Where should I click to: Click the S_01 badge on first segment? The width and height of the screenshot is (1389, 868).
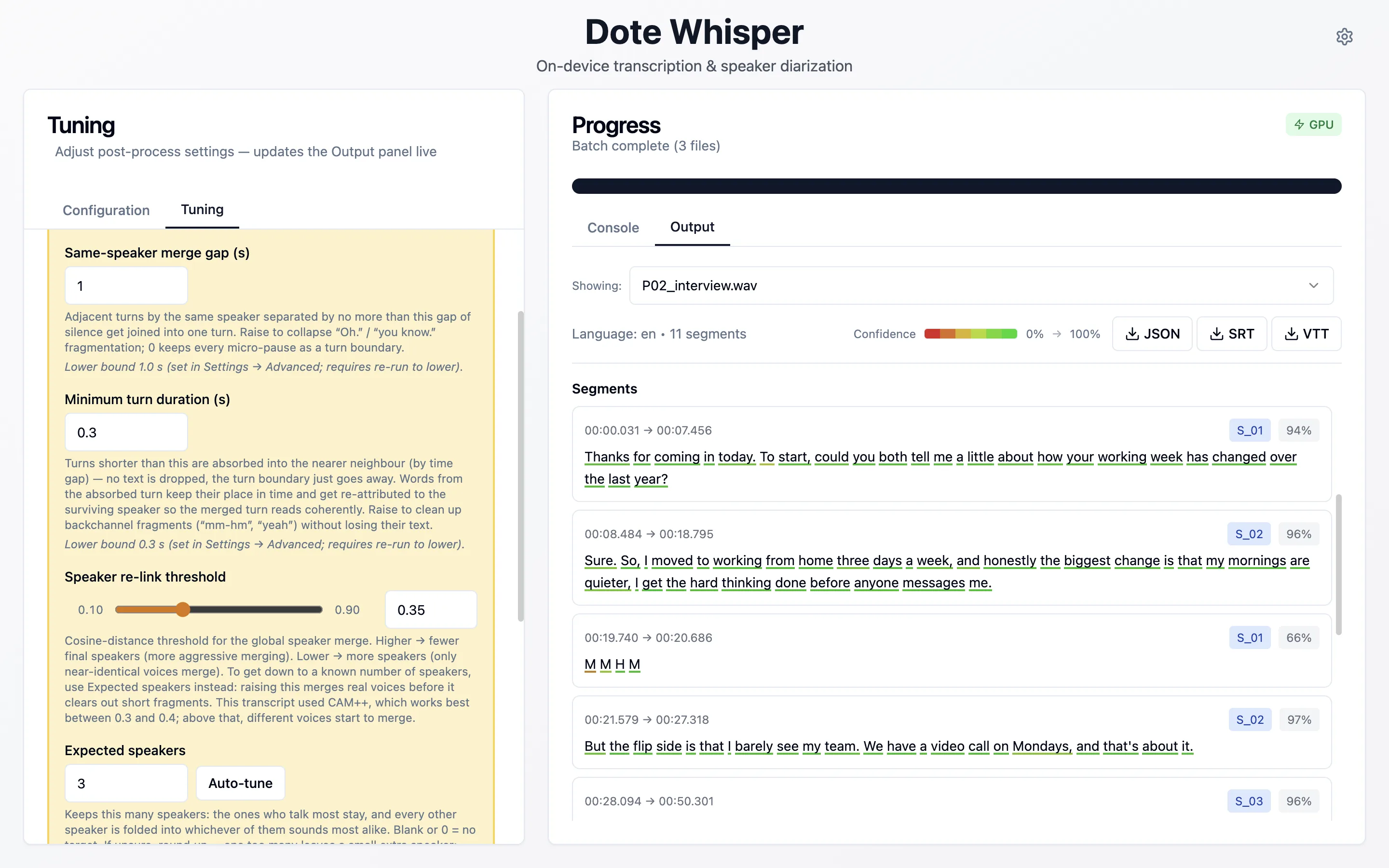pyautogui.click(x=1250, y=431)
